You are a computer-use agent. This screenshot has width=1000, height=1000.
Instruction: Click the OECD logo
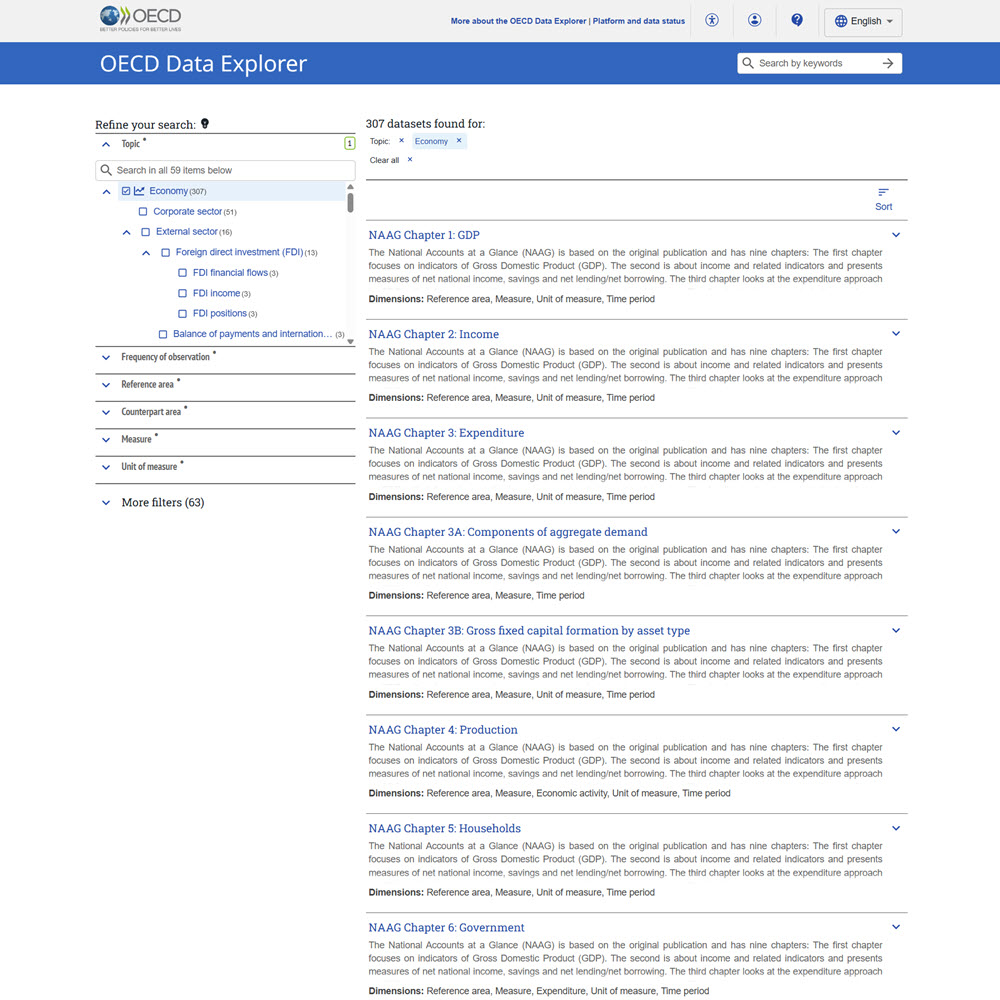pyautogui.click(x=140, y=18)
